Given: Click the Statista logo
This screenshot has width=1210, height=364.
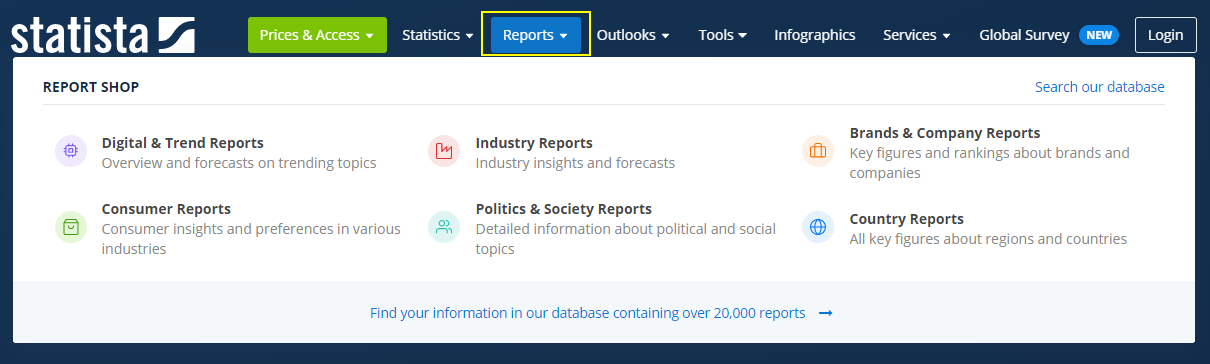Looking at the screenshot, I should (x=102, y=35).
